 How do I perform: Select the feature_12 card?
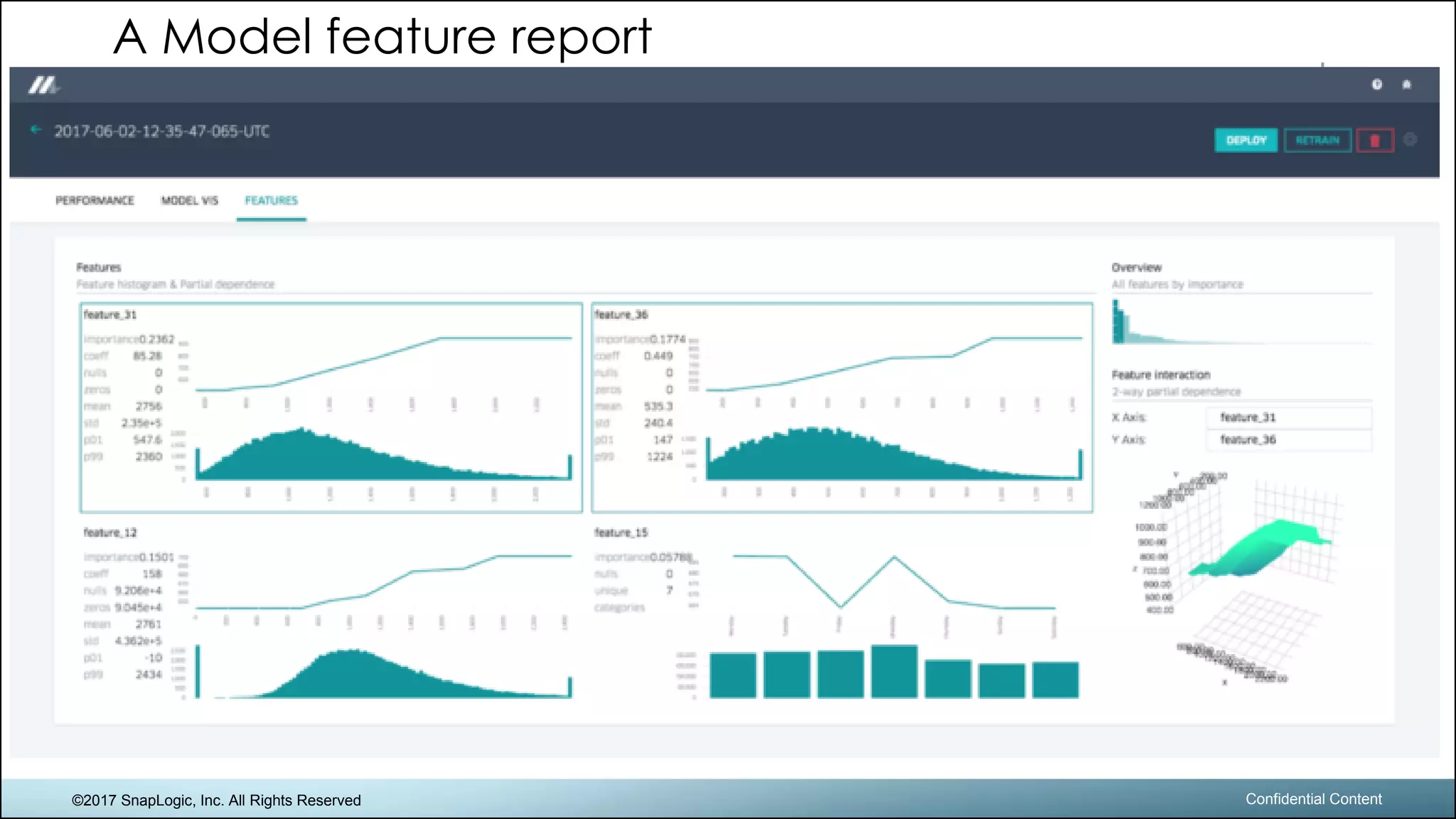coord(331,615)
